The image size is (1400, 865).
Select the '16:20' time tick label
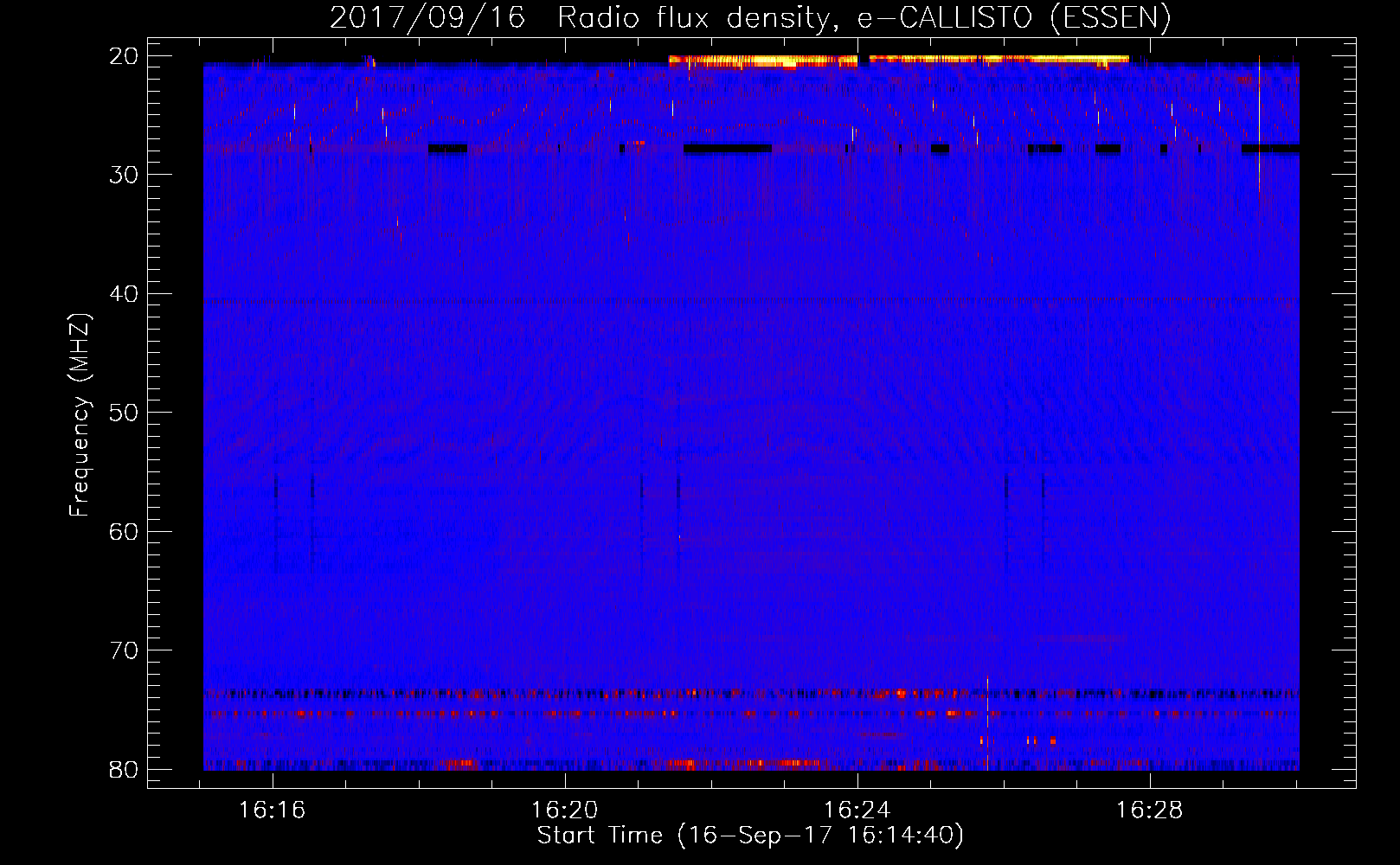[565, 810]
